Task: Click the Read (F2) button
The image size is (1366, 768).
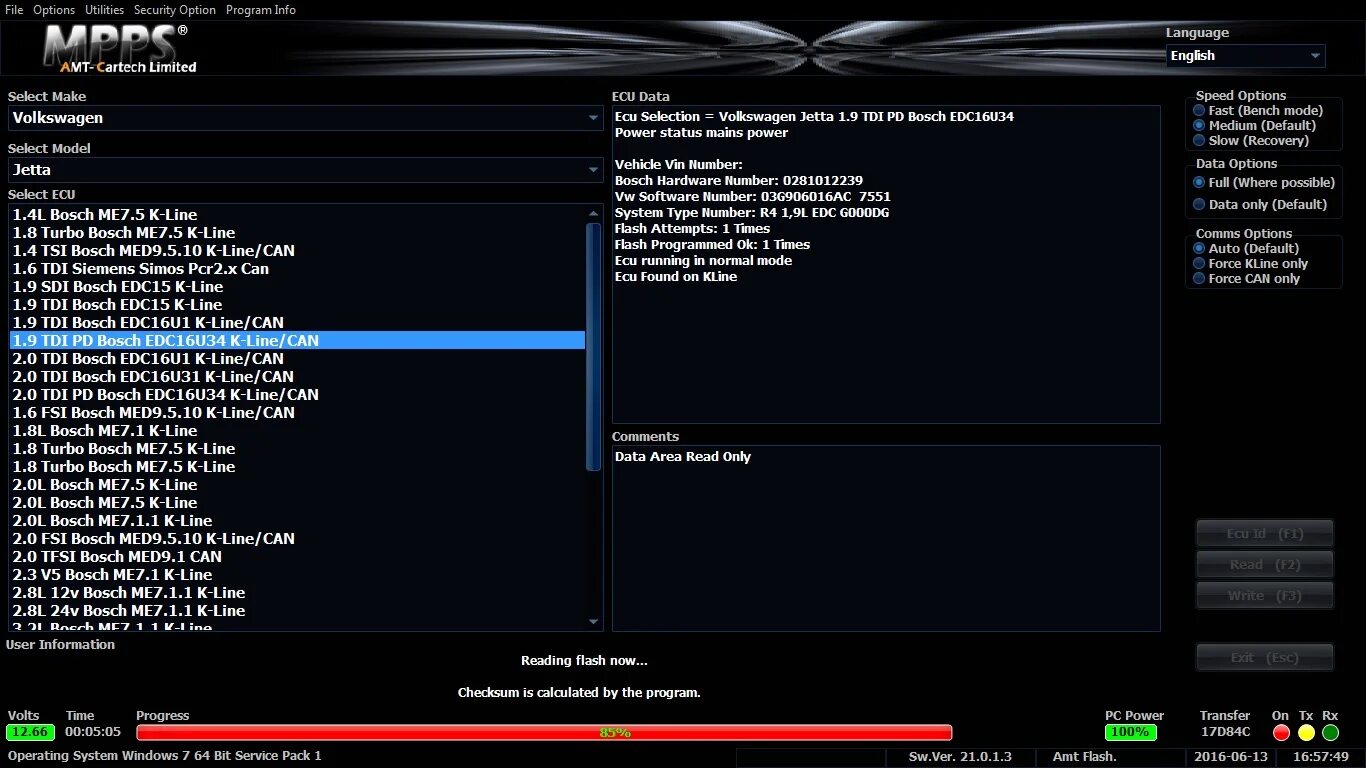Action: pos(1265,565)
